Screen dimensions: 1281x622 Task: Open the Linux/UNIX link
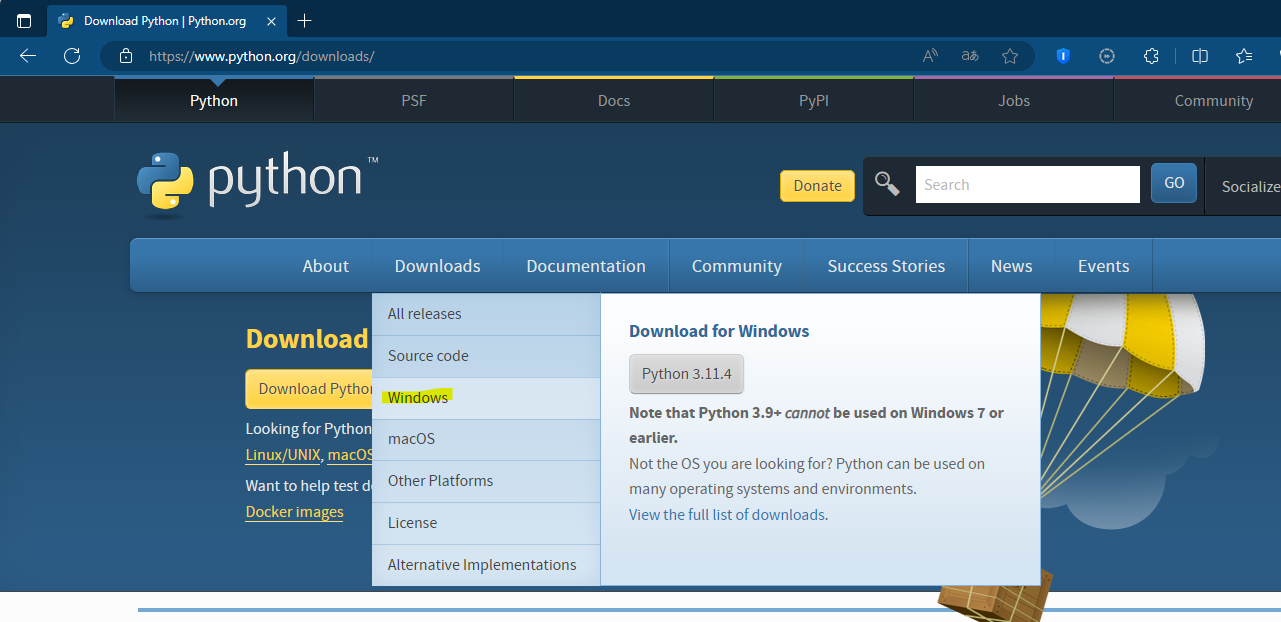pyautogui.click(x=283, y=455)
